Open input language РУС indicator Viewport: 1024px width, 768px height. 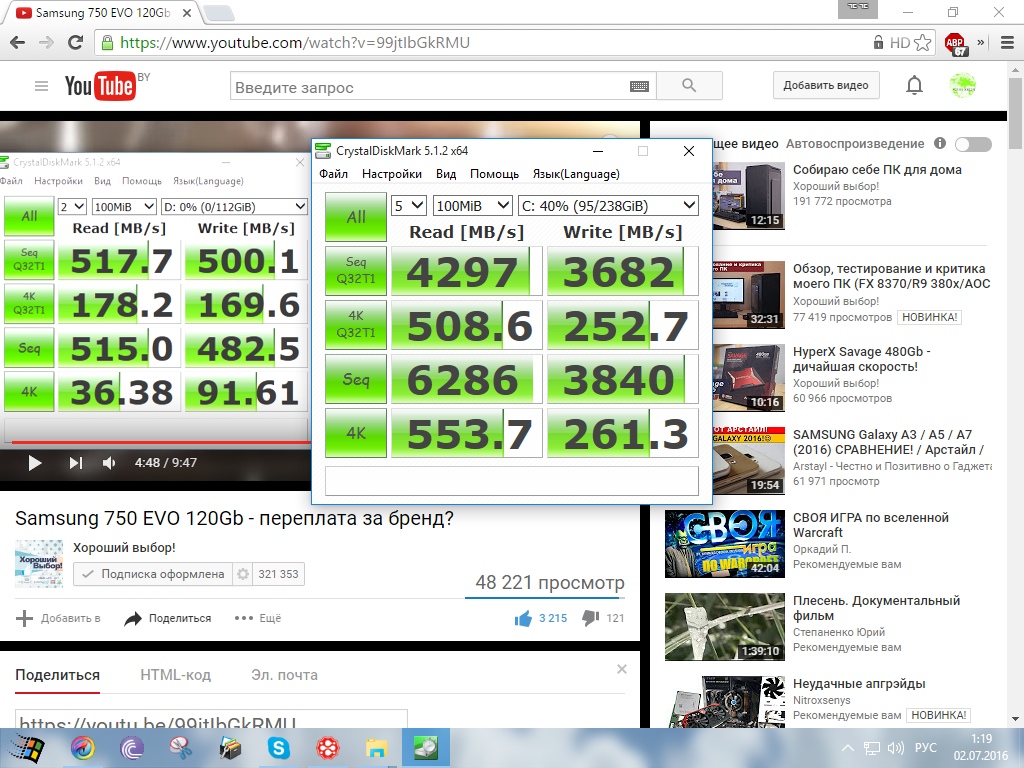925,748
